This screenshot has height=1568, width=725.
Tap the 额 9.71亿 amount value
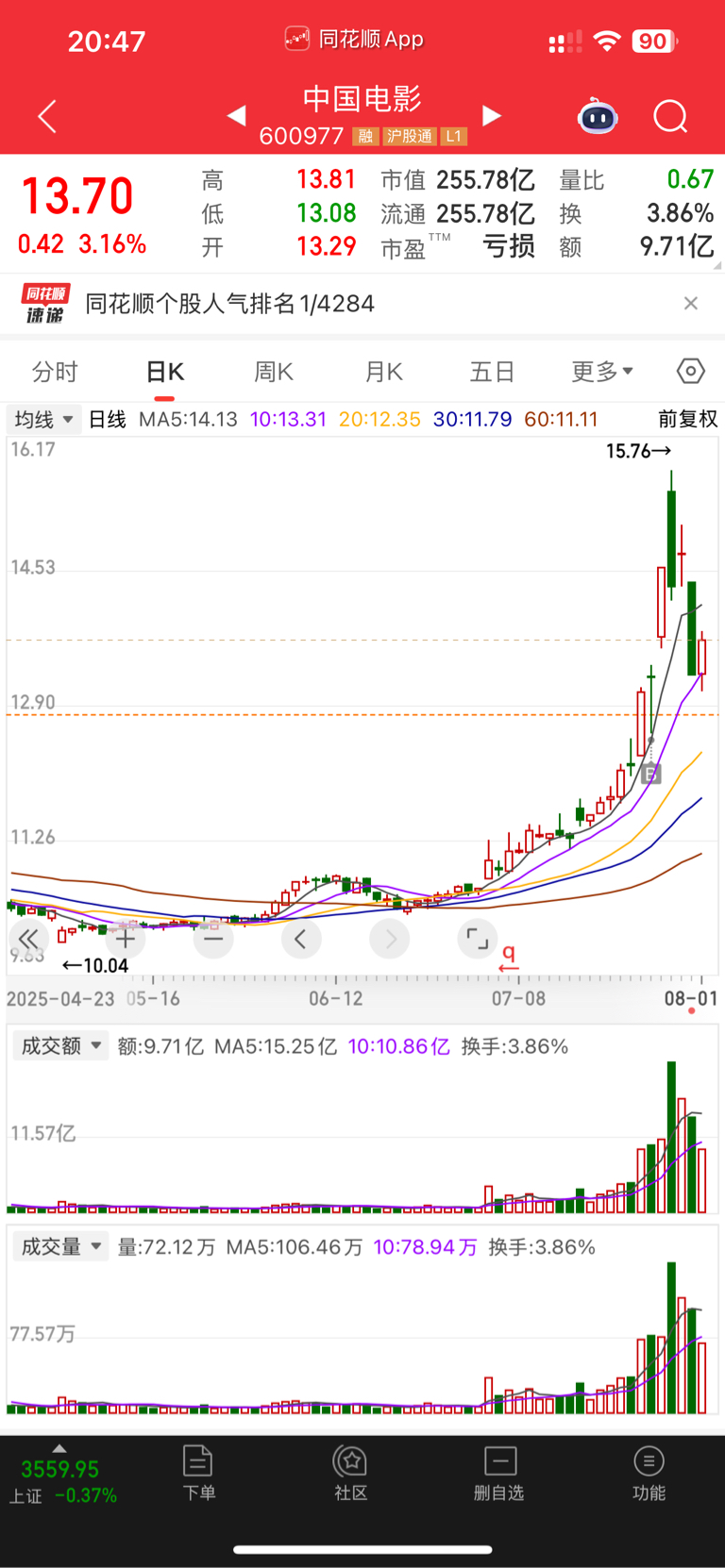point(677,247)
